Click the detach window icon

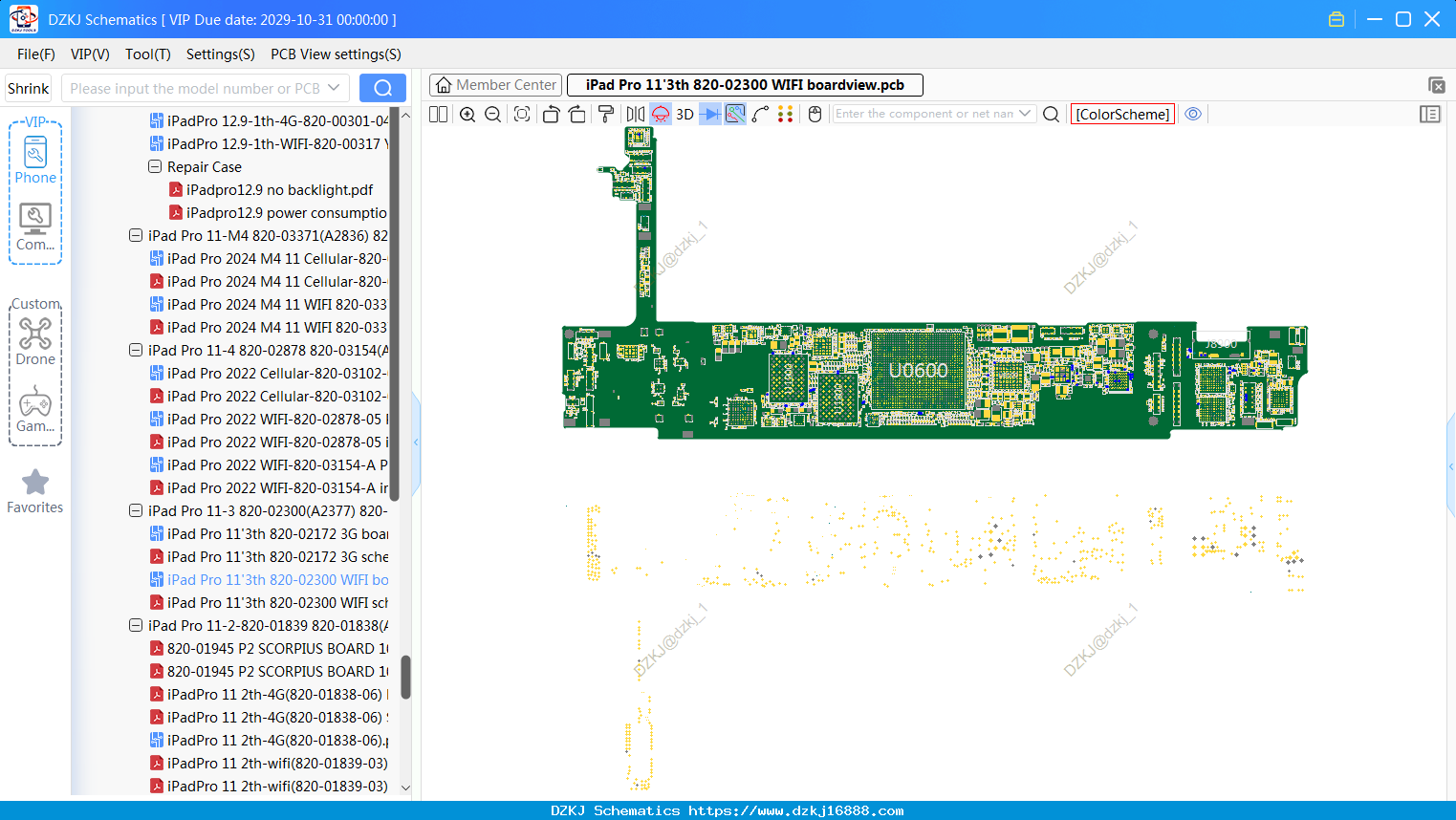click(x=1436, y=85)
